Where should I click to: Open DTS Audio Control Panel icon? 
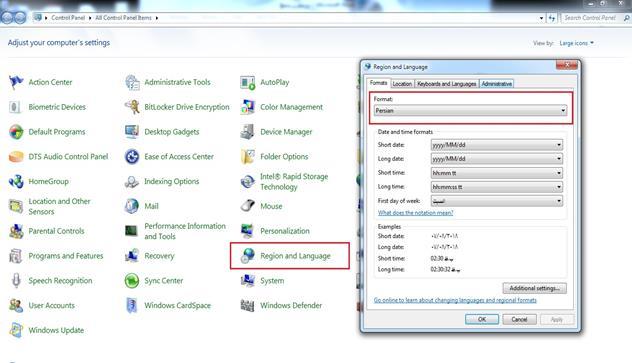tap(16, 157)
